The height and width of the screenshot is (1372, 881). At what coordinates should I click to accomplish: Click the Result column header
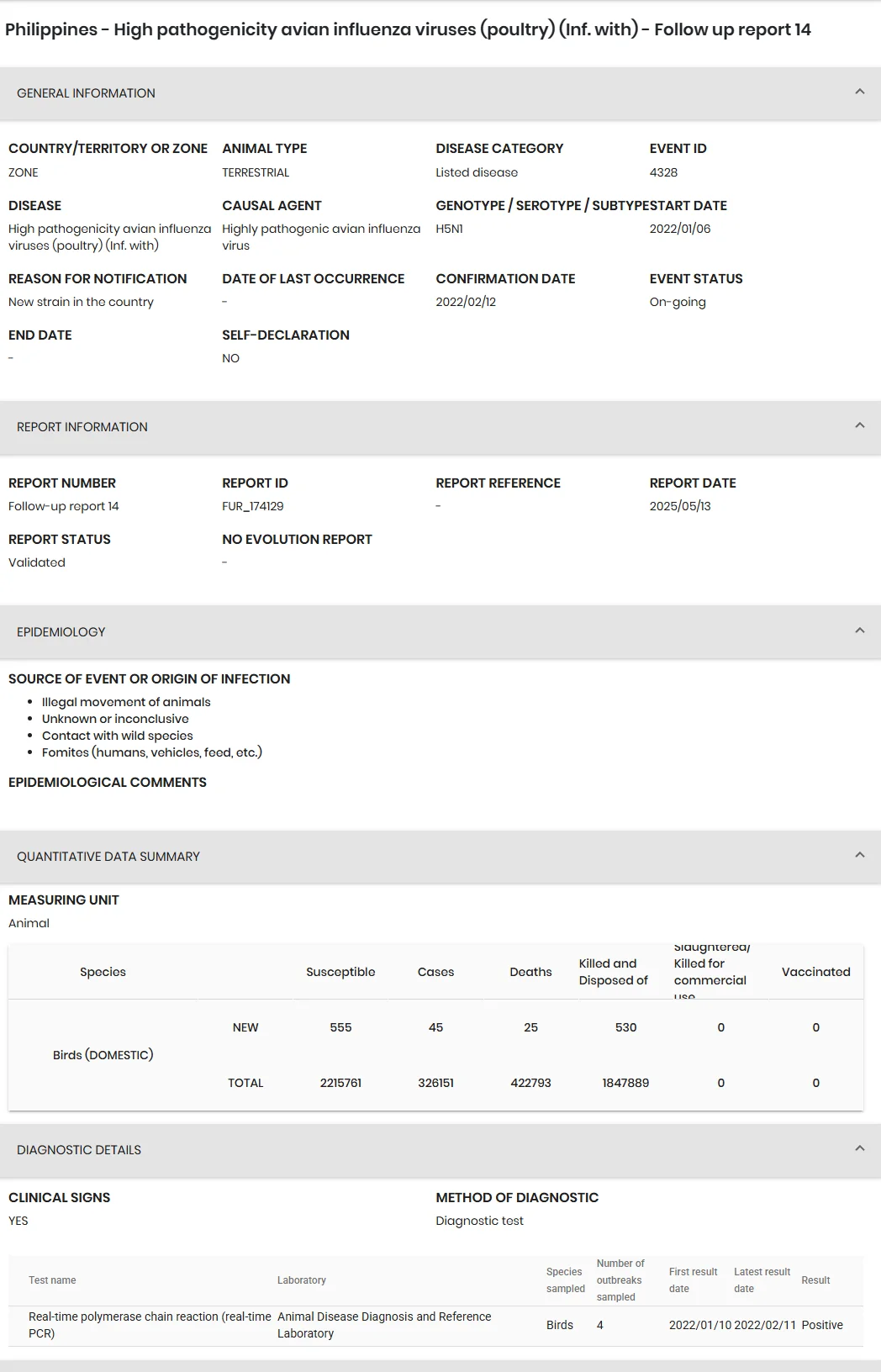[815, 1280]
